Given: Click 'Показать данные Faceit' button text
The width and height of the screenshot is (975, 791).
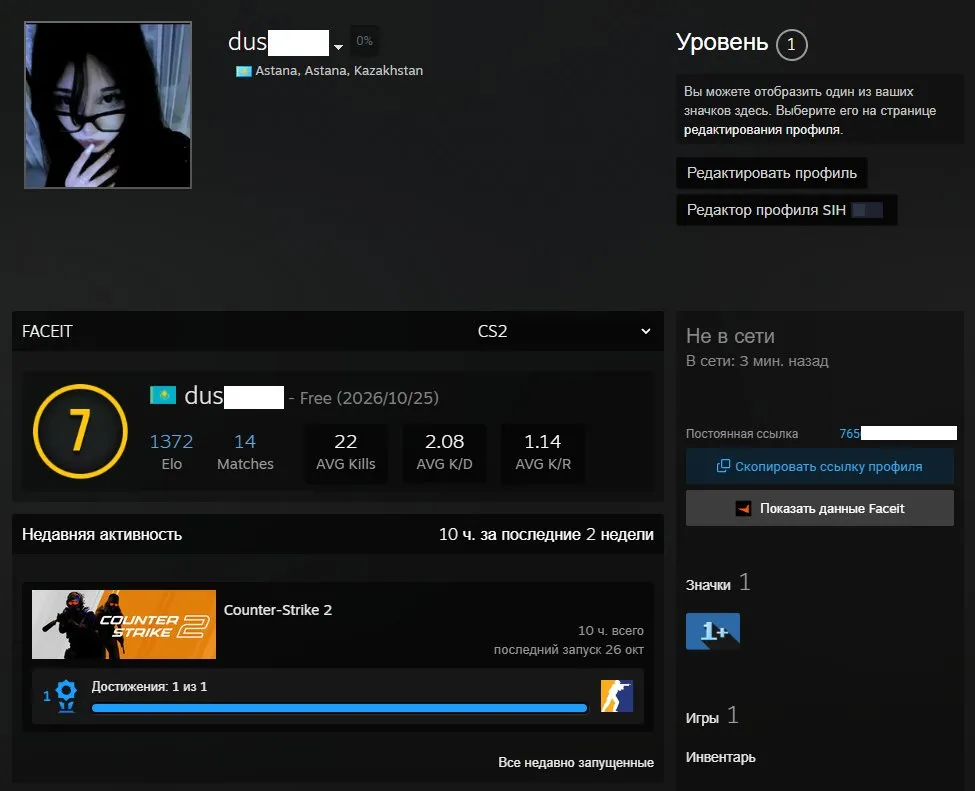Looking at the screenshot, I should tap(832, 509).
